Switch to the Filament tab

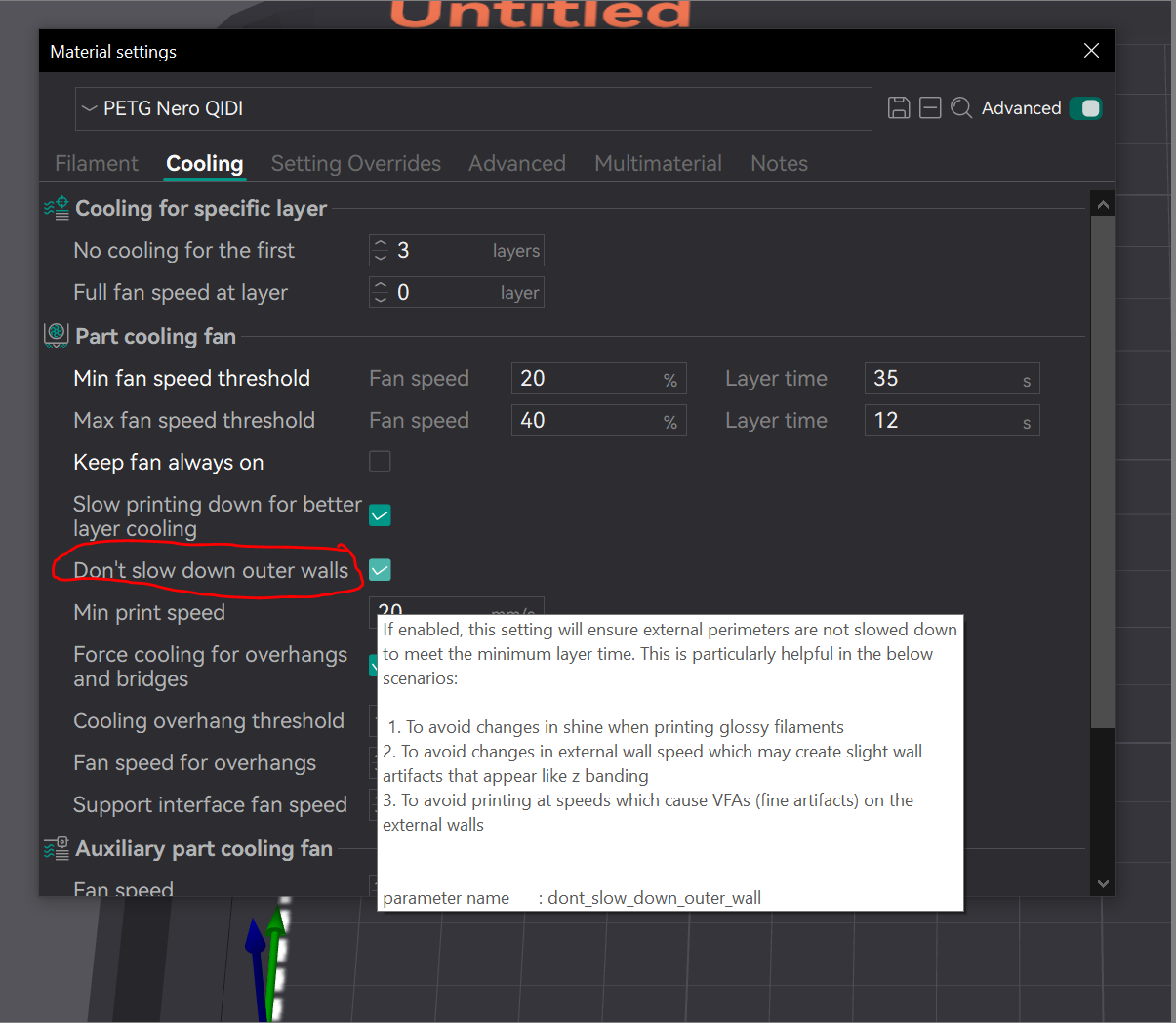click(97, 163)
